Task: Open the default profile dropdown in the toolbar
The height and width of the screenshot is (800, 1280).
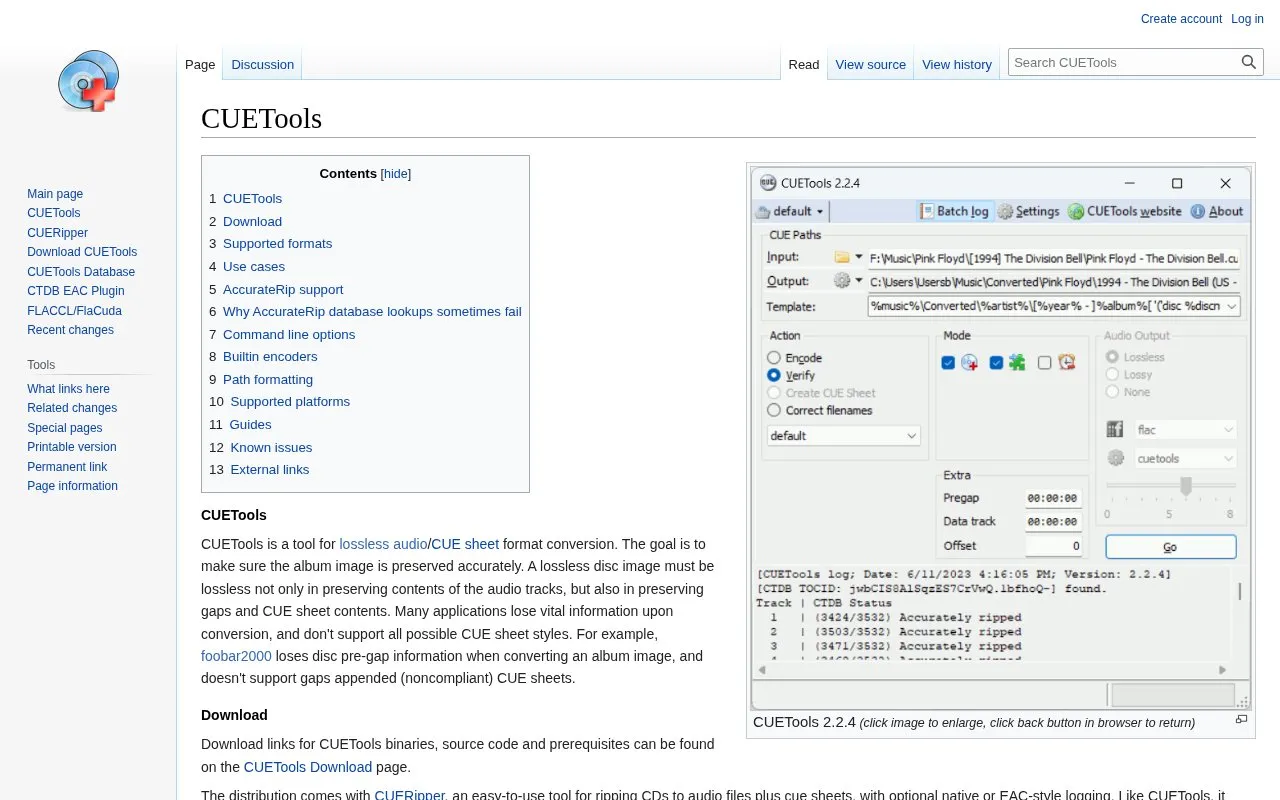Action: point(791,211)
